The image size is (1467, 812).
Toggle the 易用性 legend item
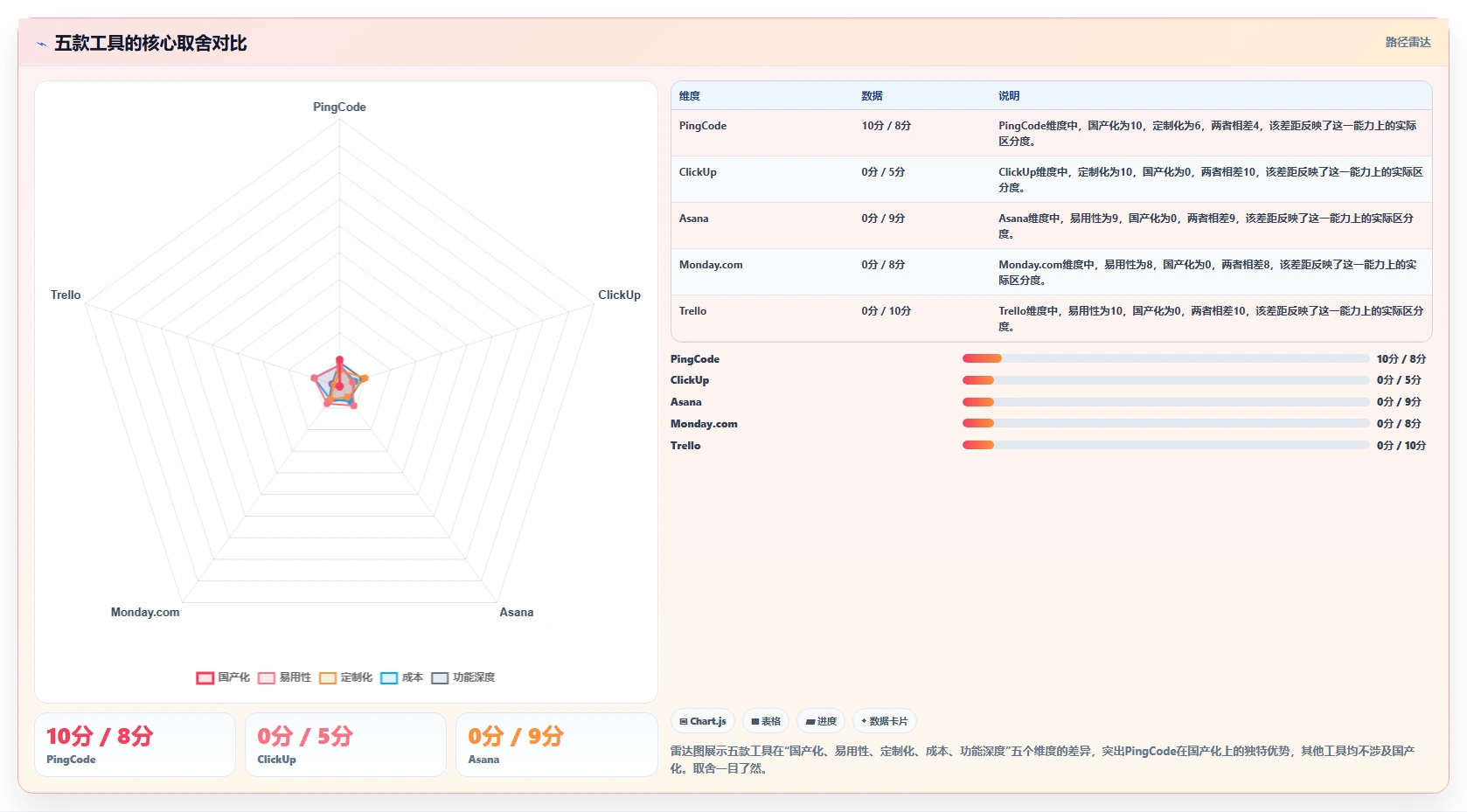pyautogui.click(x=284, y=677)
